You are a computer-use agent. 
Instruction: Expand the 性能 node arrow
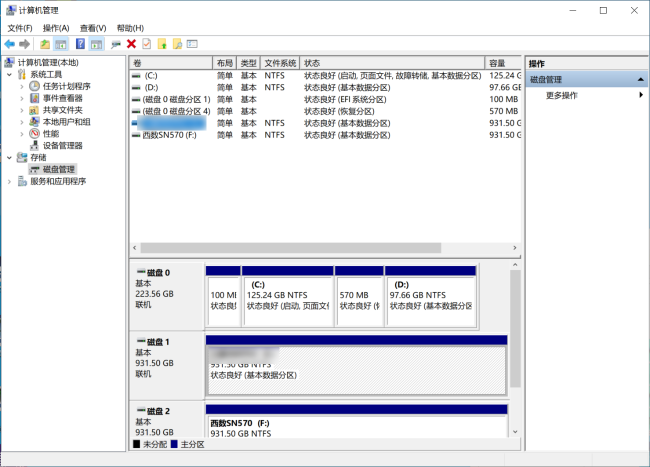(x=22, y=134)
